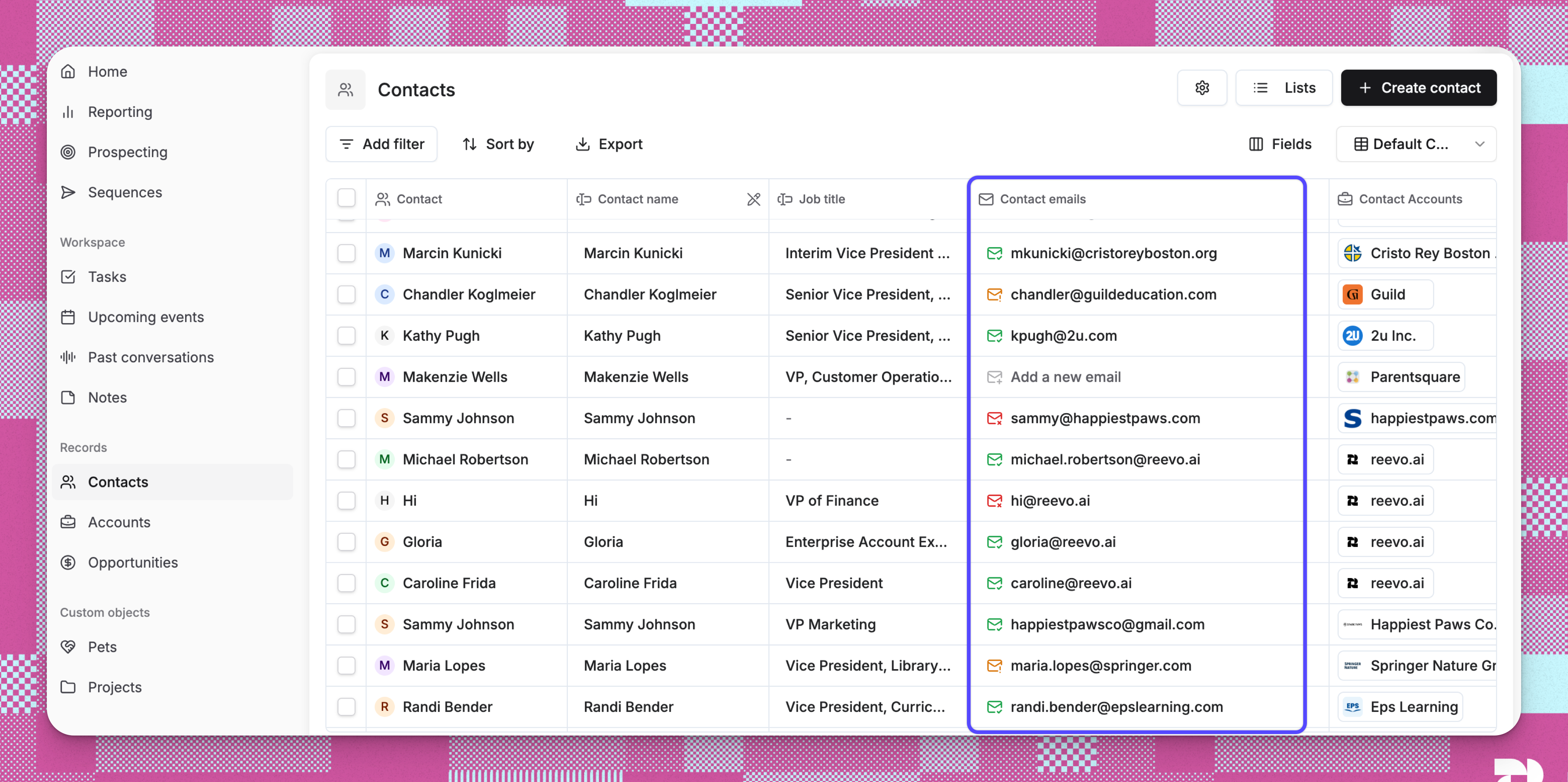Screen dimensions: 1568x782
Task: Open the Notes section icon in sidebar
Action: pyautogui.click(x=68, y=397)
